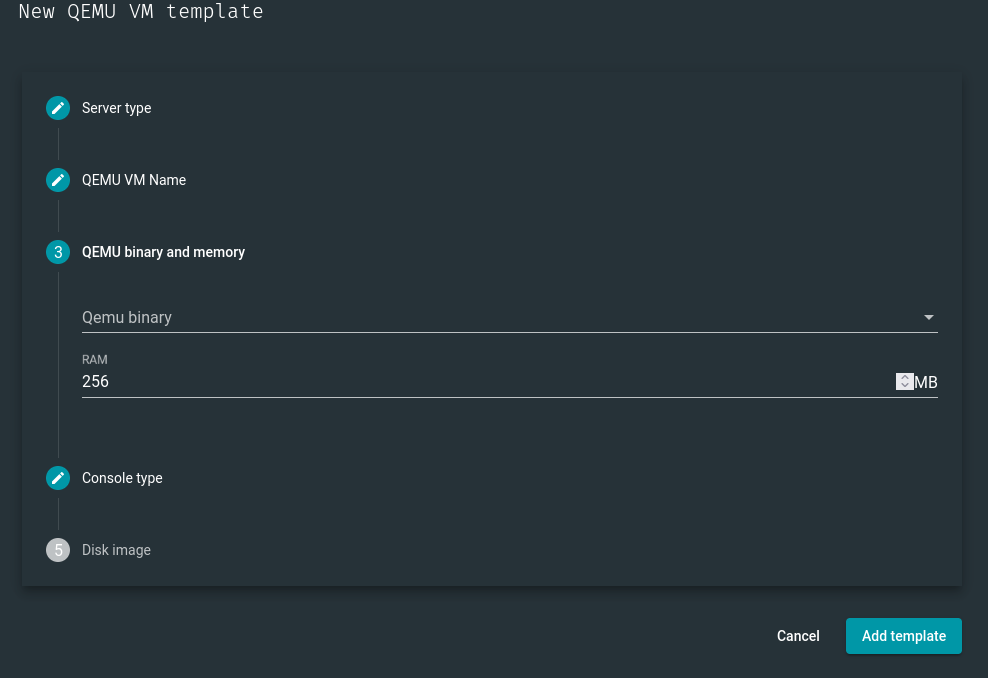
Task: Open the Disk image step
Action: tap(116, 550)
